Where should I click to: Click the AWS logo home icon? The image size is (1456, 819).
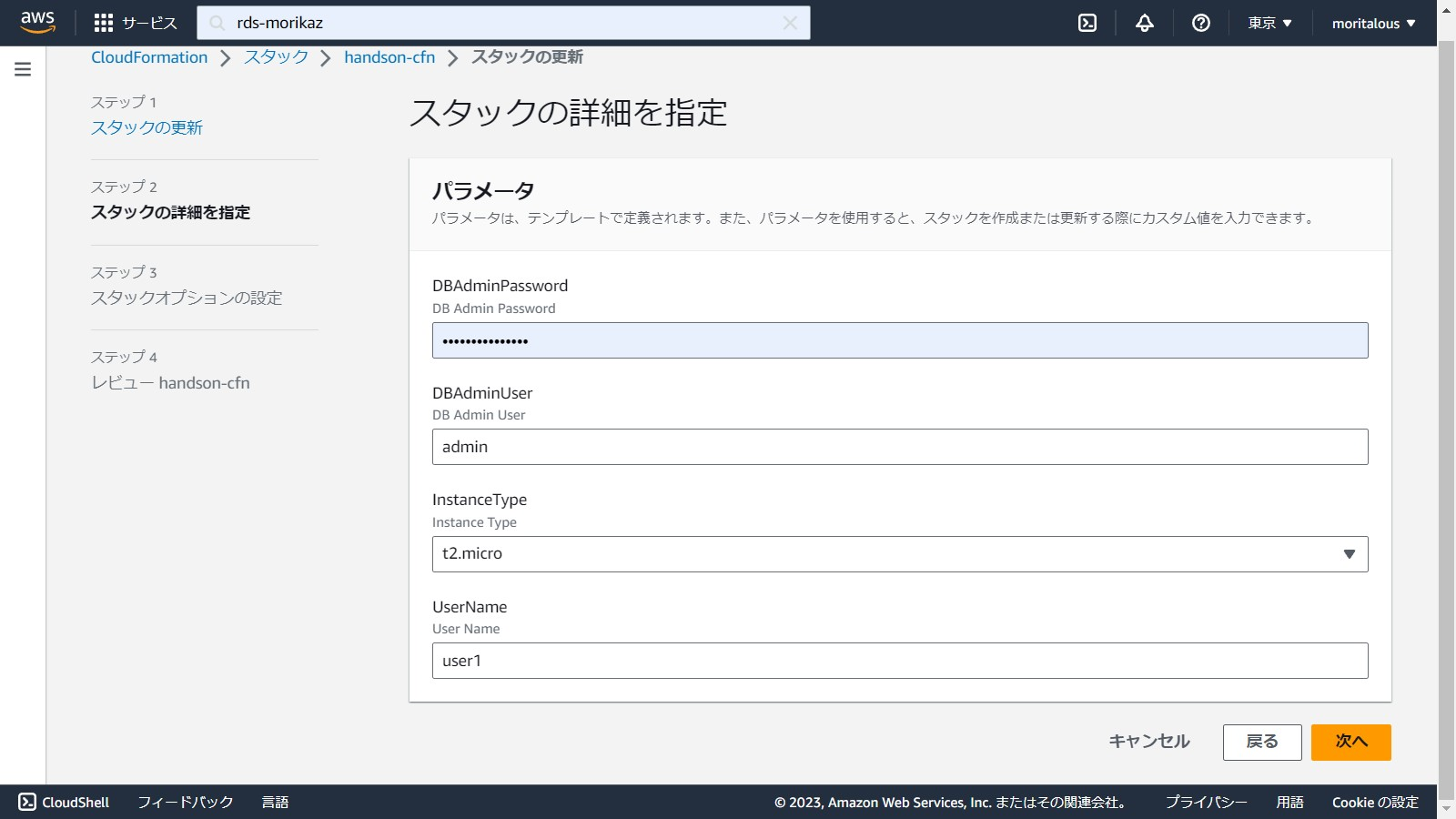point(37,22)
